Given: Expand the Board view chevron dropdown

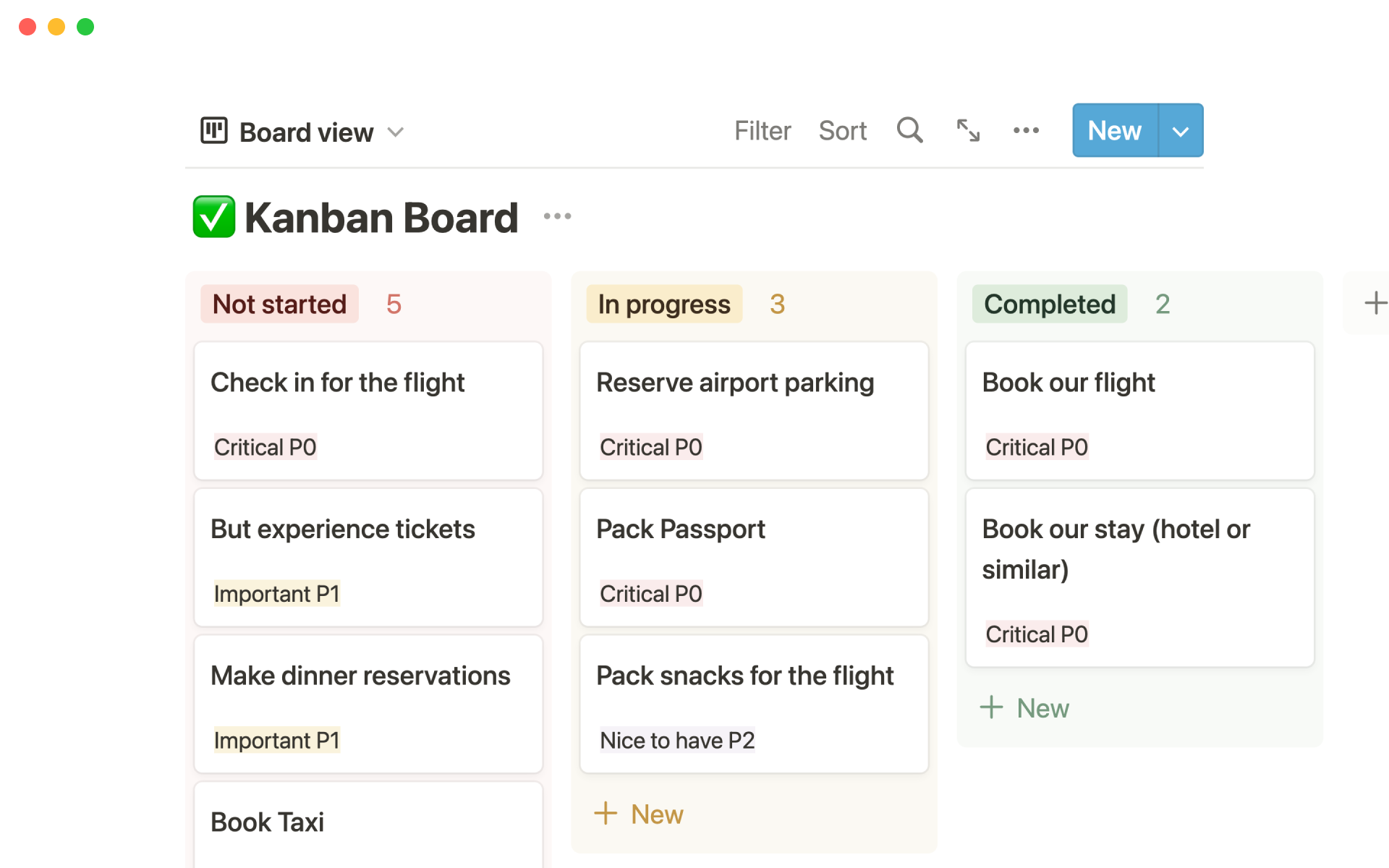Looking at the screenshot, I should click(395, 132).
